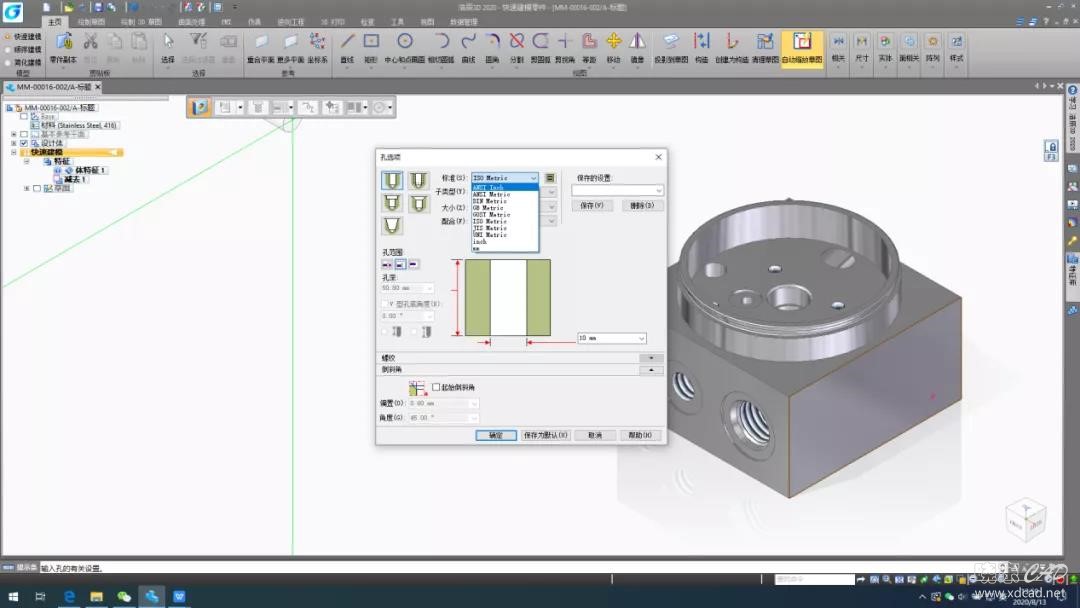This screenshot has height=608, width=1080.
Task: Click the 10 mm hole diameter field
Action: (x=606, y=338)
